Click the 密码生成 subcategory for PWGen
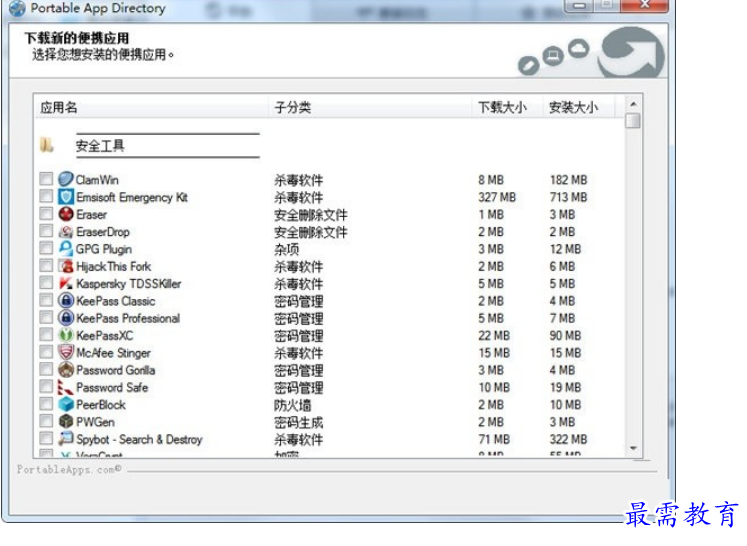This screenshot has width=747, height=546. (299, 423)
